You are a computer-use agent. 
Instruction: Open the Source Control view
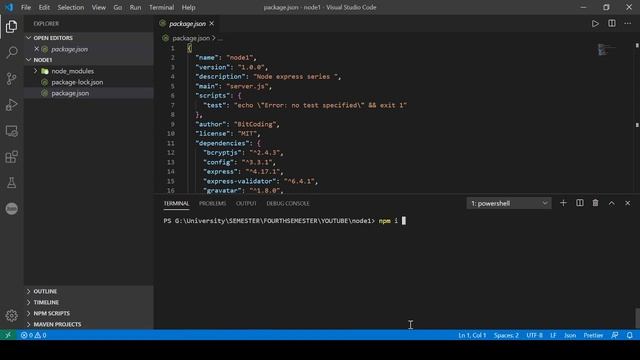[x=11, y=78]
